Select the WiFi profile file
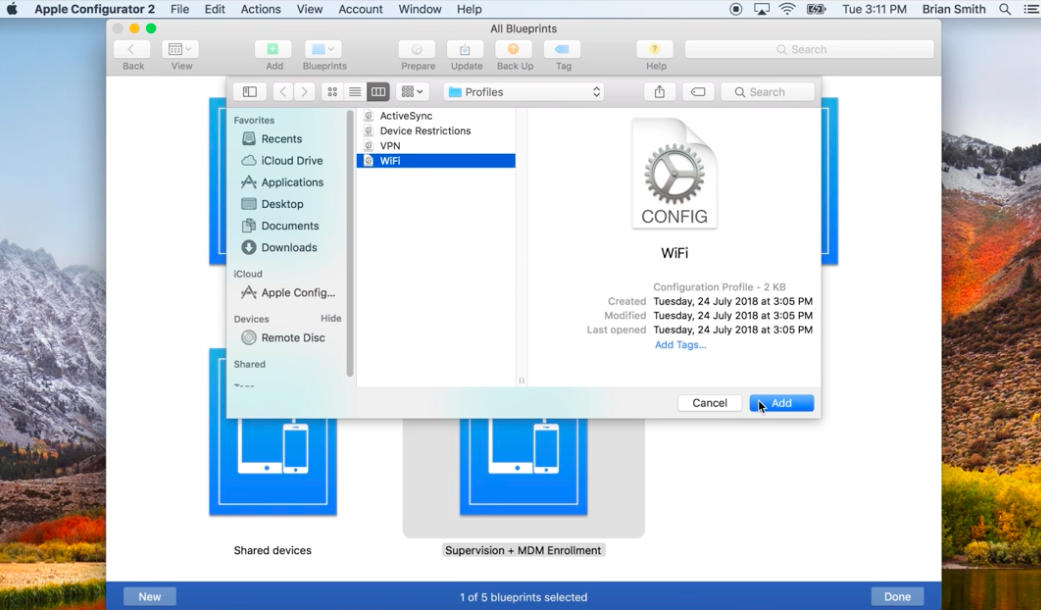Image resolution: width=1041 pixels, height=610 pixels. (x=436, y=161)
